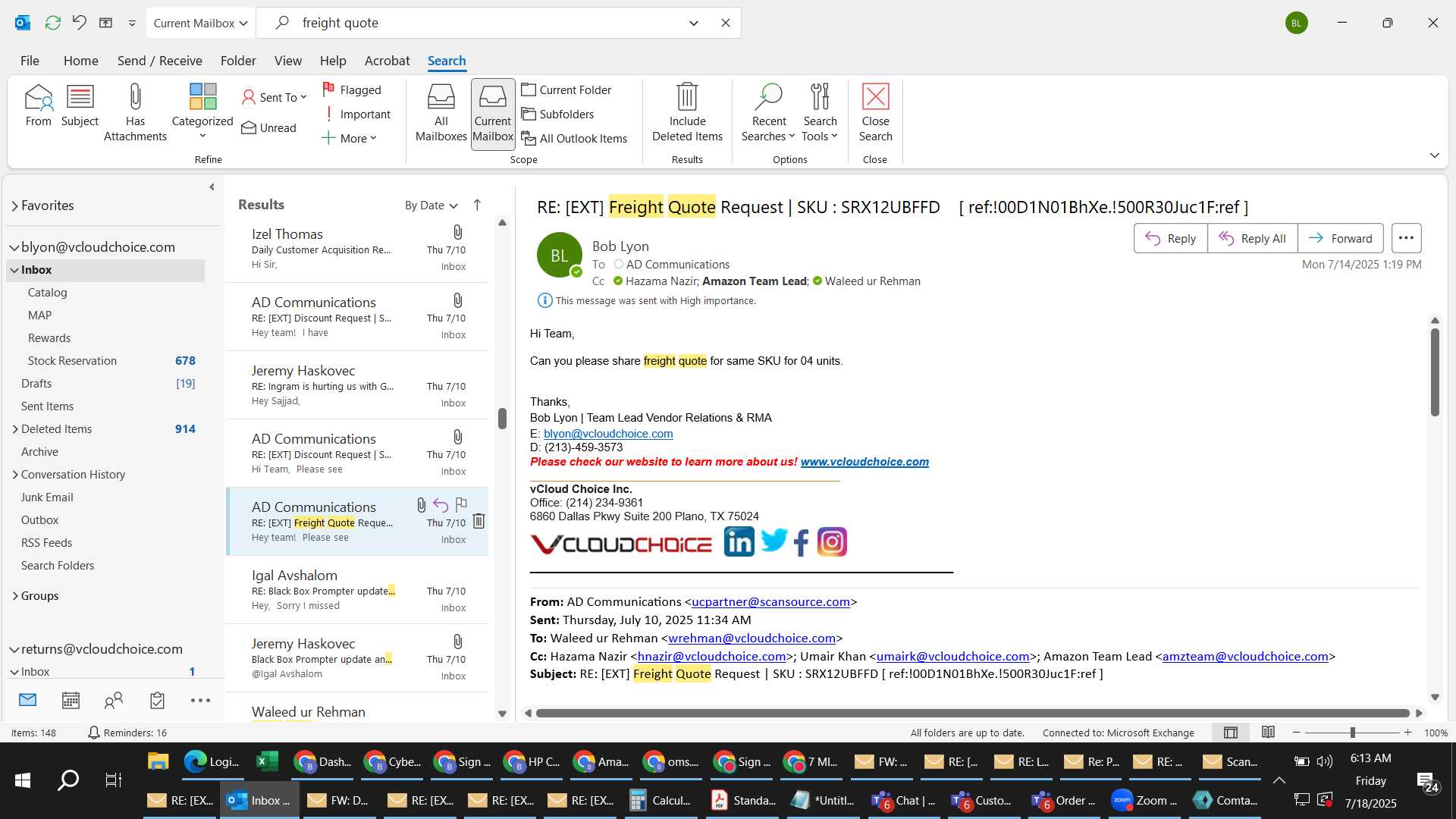Open the Search Tools dropdown
This screenshot has width=1456, height=819.
[x=820, y=112]
